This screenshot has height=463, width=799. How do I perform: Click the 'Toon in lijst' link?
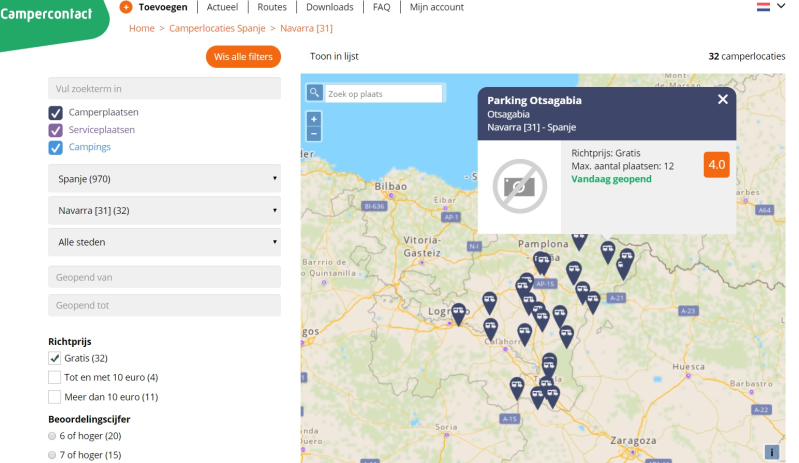pos(334,57)
